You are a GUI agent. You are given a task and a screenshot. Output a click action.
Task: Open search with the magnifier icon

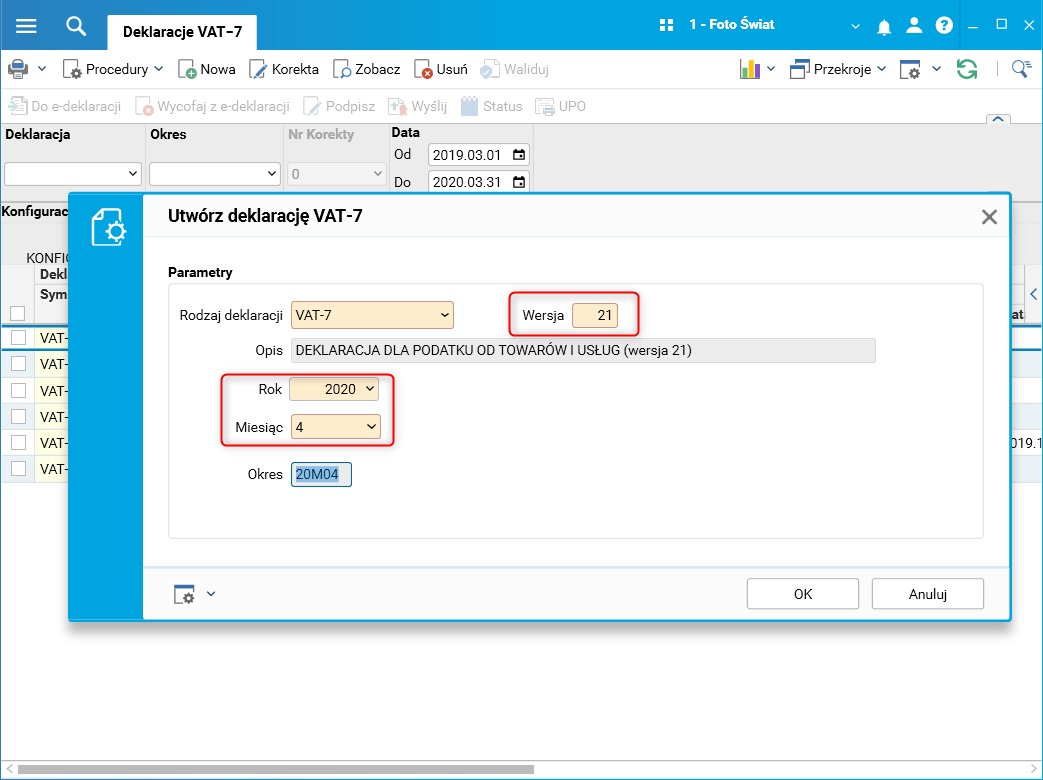pyautogui.click(x=76, y=26)
